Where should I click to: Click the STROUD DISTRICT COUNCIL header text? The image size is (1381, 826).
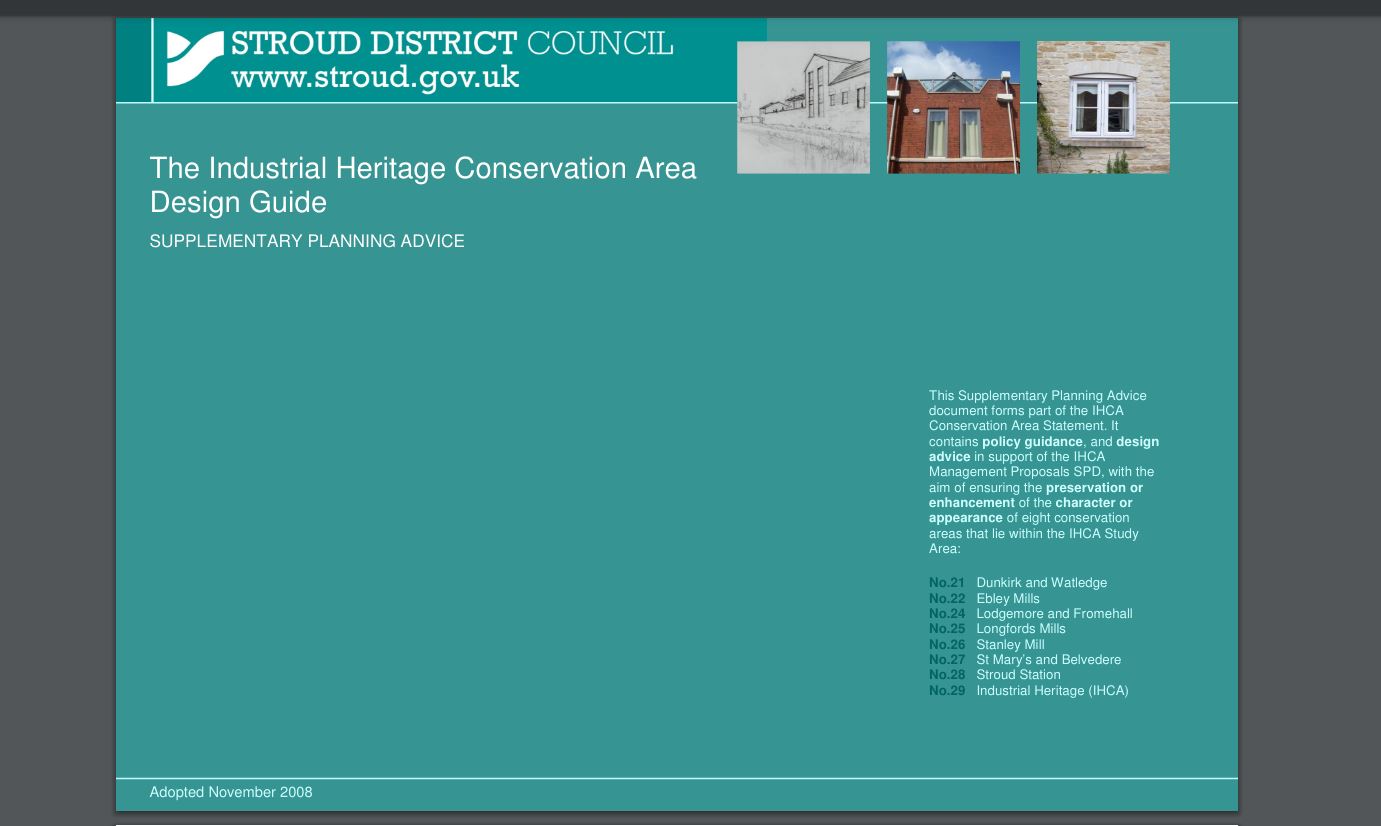pos(452,43)
